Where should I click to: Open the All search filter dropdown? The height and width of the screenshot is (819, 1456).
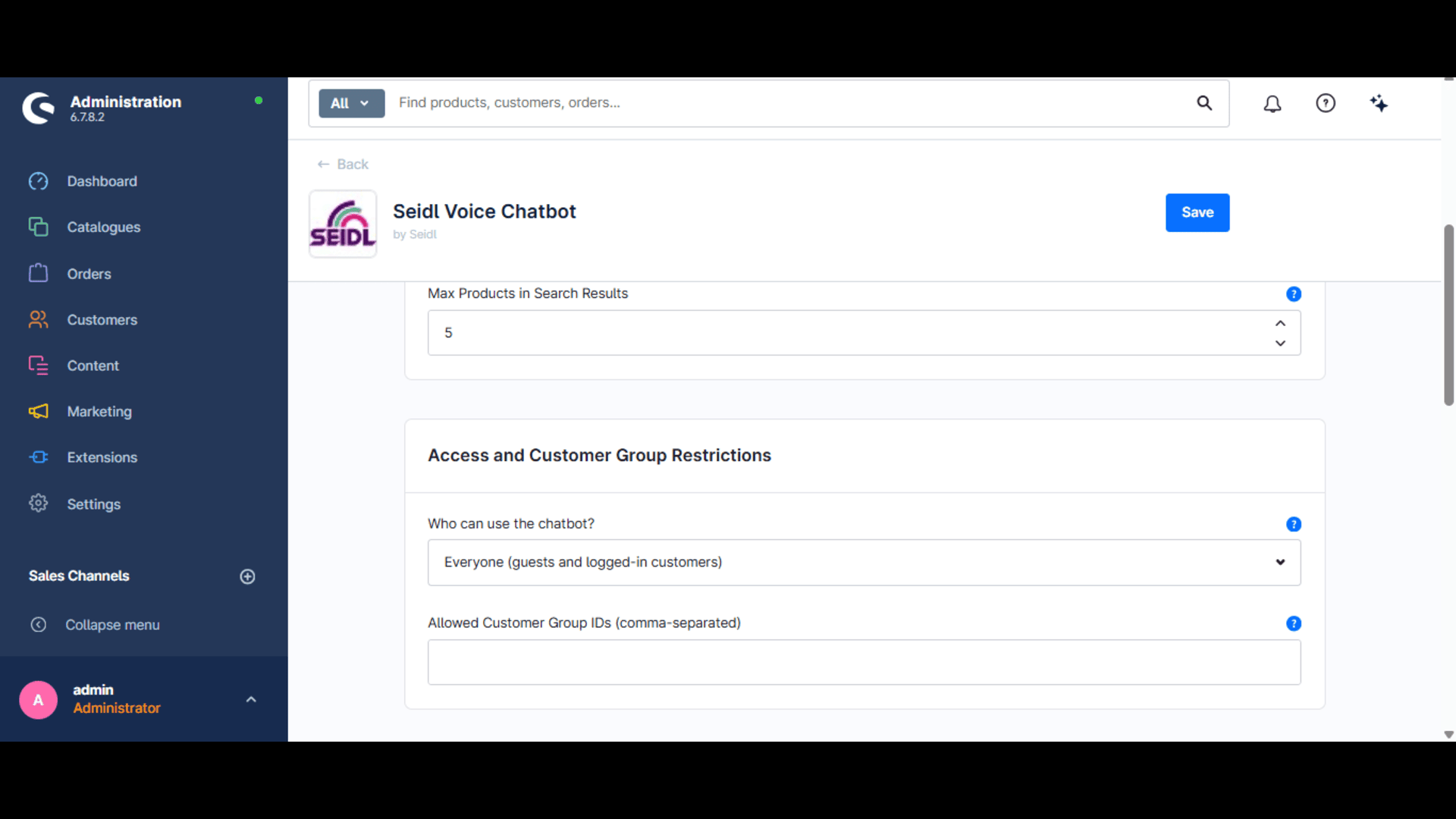[x=351, y=103]
